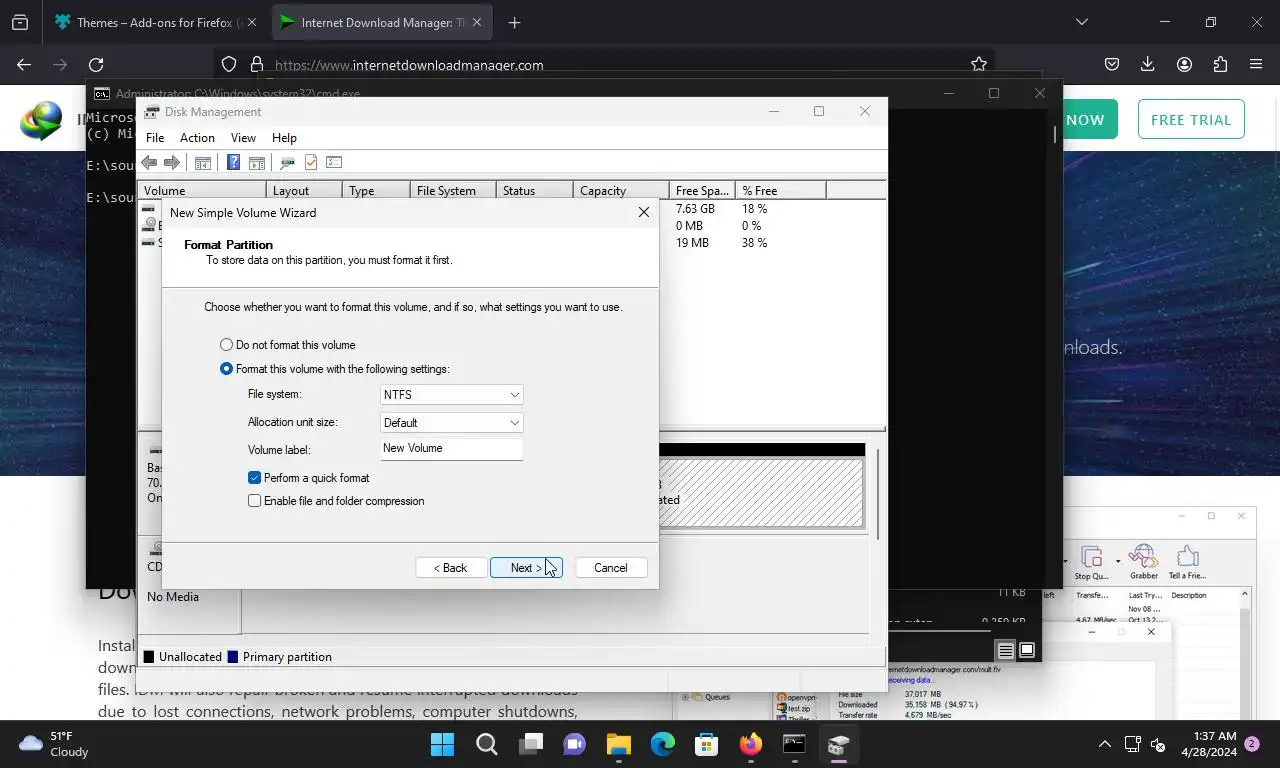
Task: Click the Save to Pocket icon
Action: pos(1111,64)
